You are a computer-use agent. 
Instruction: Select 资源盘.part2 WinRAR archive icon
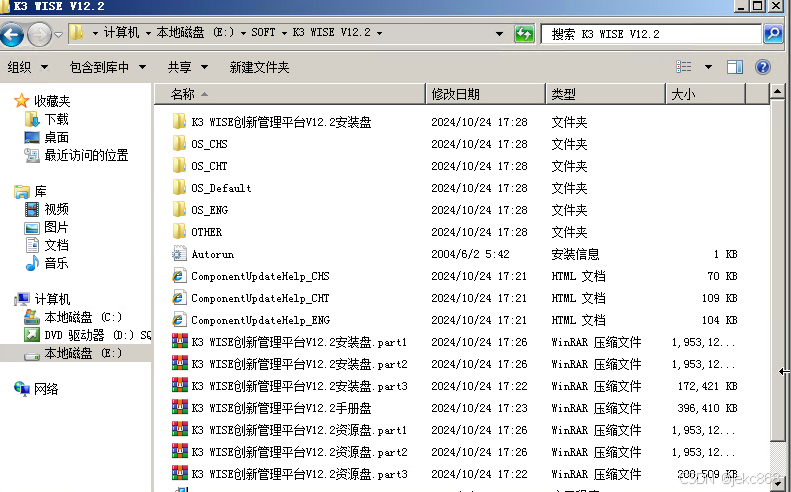point(180,452)
